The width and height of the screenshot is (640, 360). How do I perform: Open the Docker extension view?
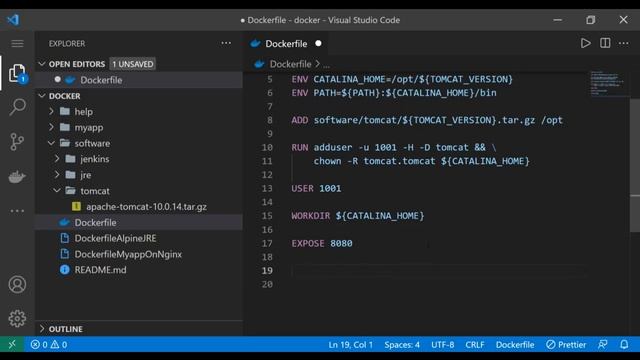17,176
